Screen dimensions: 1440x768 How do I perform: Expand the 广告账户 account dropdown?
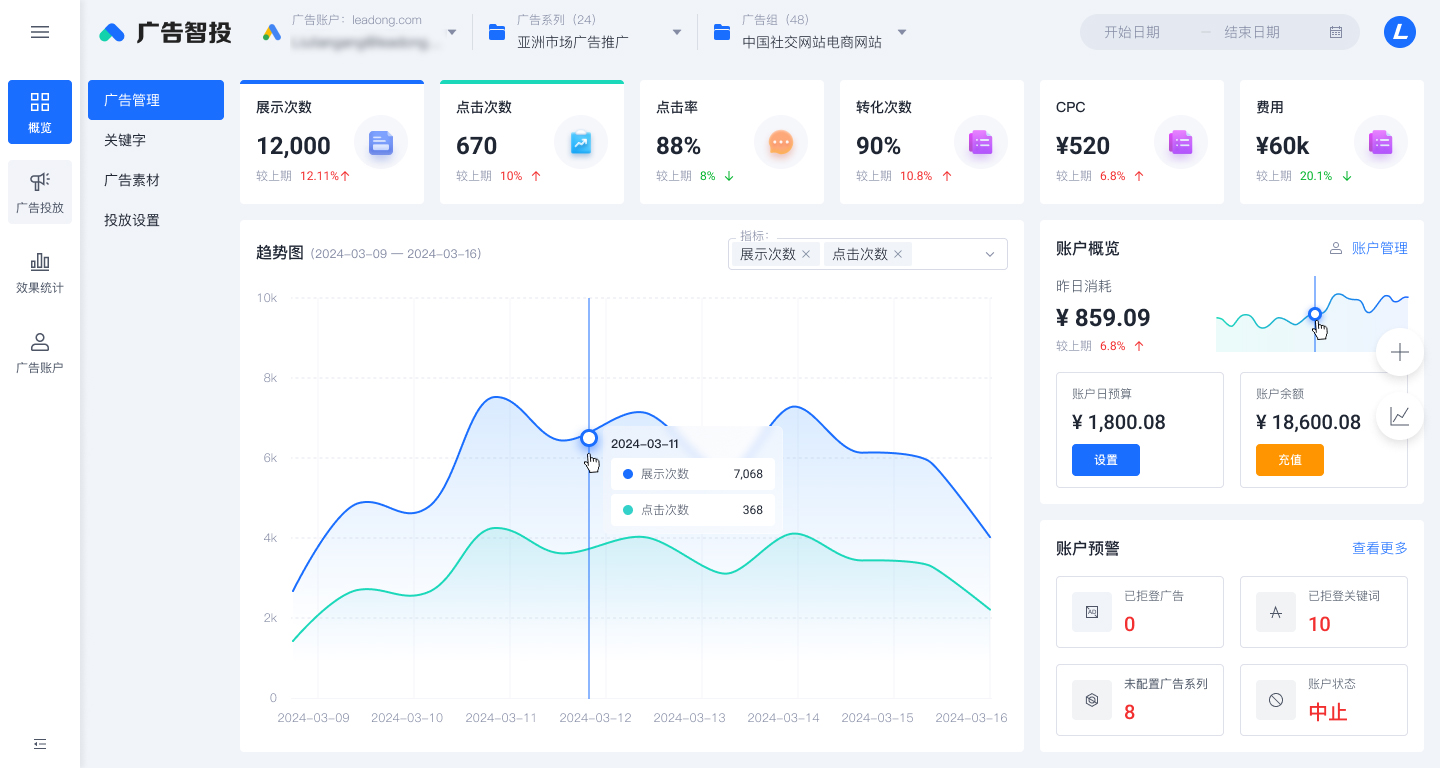(452, 32)
